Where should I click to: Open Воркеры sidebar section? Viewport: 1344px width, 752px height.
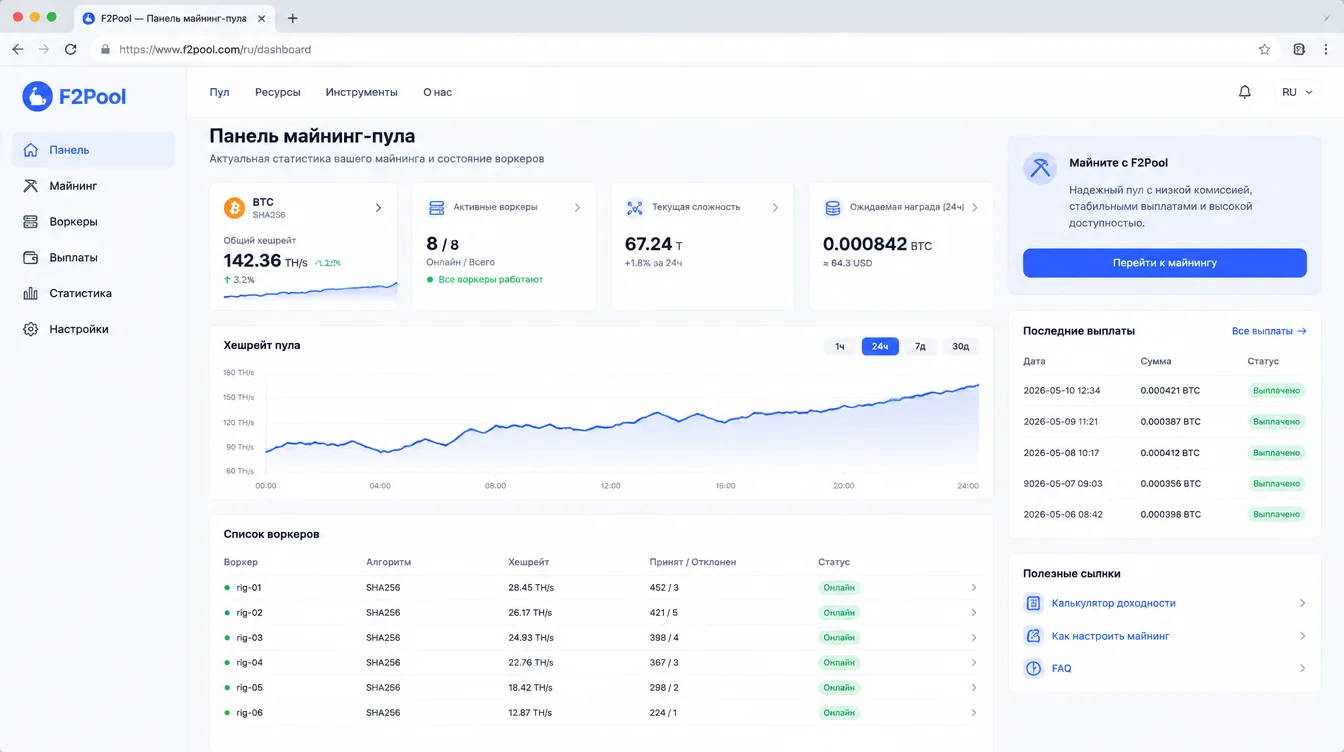click(x=93, y=222)
